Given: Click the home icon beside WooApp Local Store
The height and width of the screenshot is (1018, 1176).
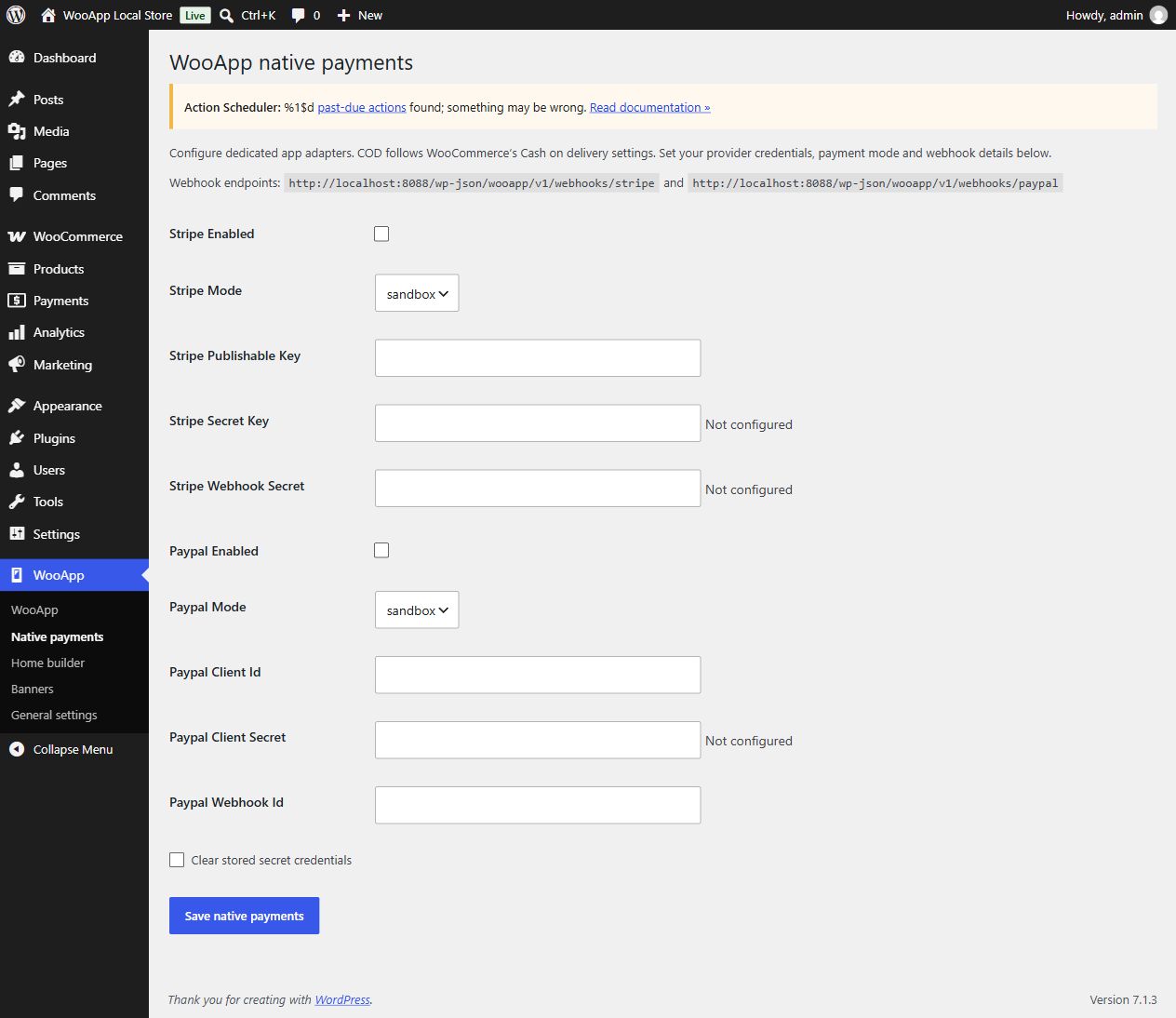Looking at the screenshot, I should [x=48, y=15].
